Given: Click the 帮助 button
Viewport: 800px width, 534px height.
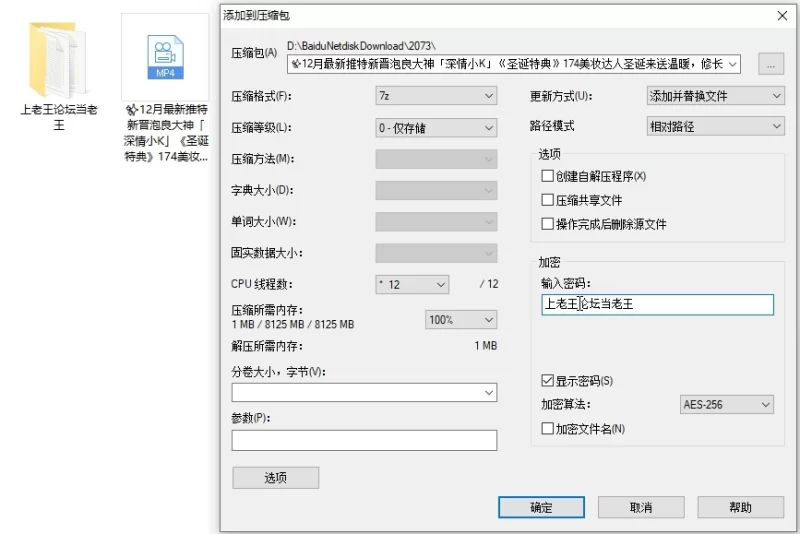Looking at the screenshot, I should pyautogui.click(x=740, y=507).
